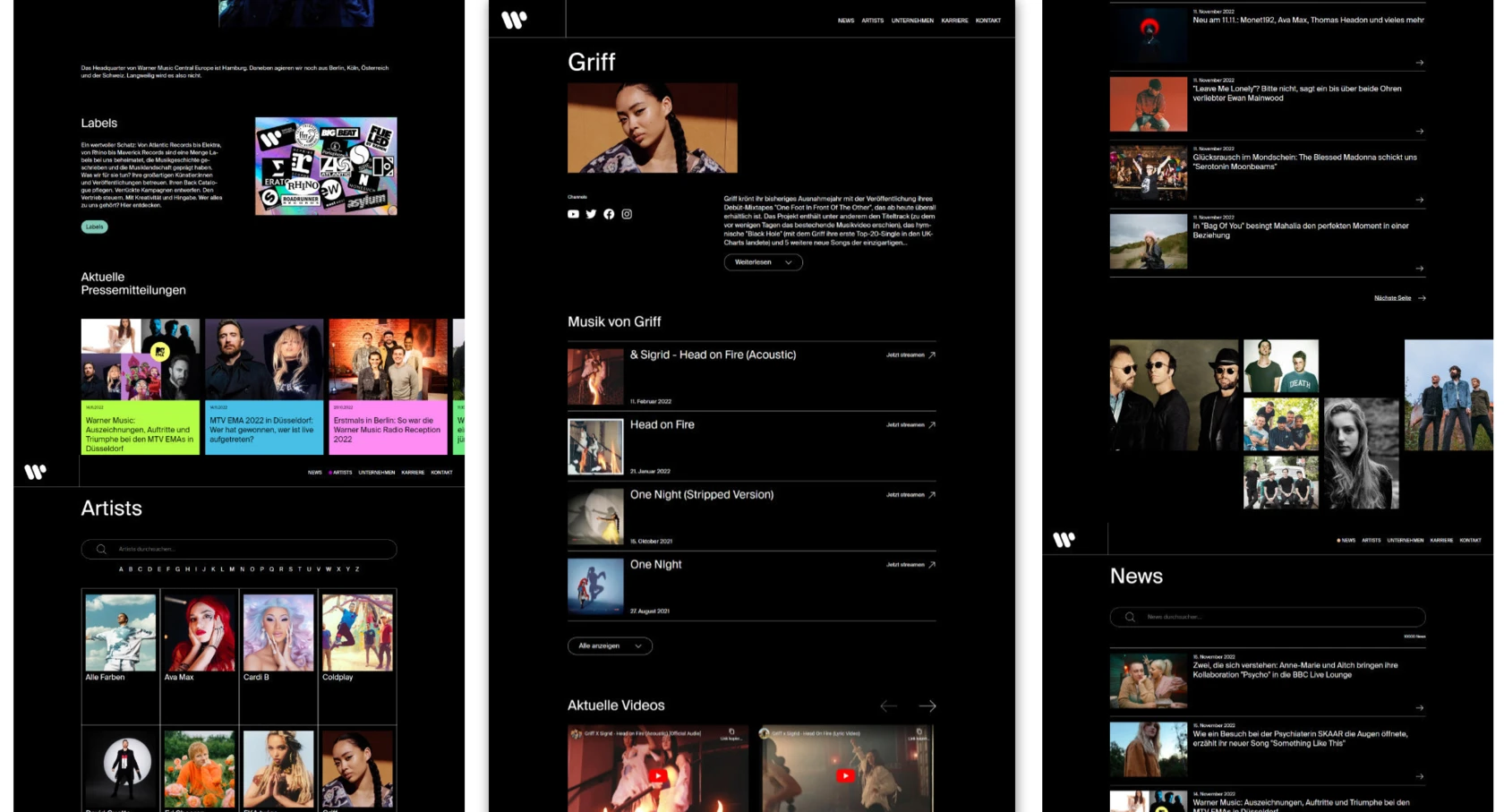1504x812 pixels.
Task: Open NEWS menu in Griff page header
Action: 846,21
